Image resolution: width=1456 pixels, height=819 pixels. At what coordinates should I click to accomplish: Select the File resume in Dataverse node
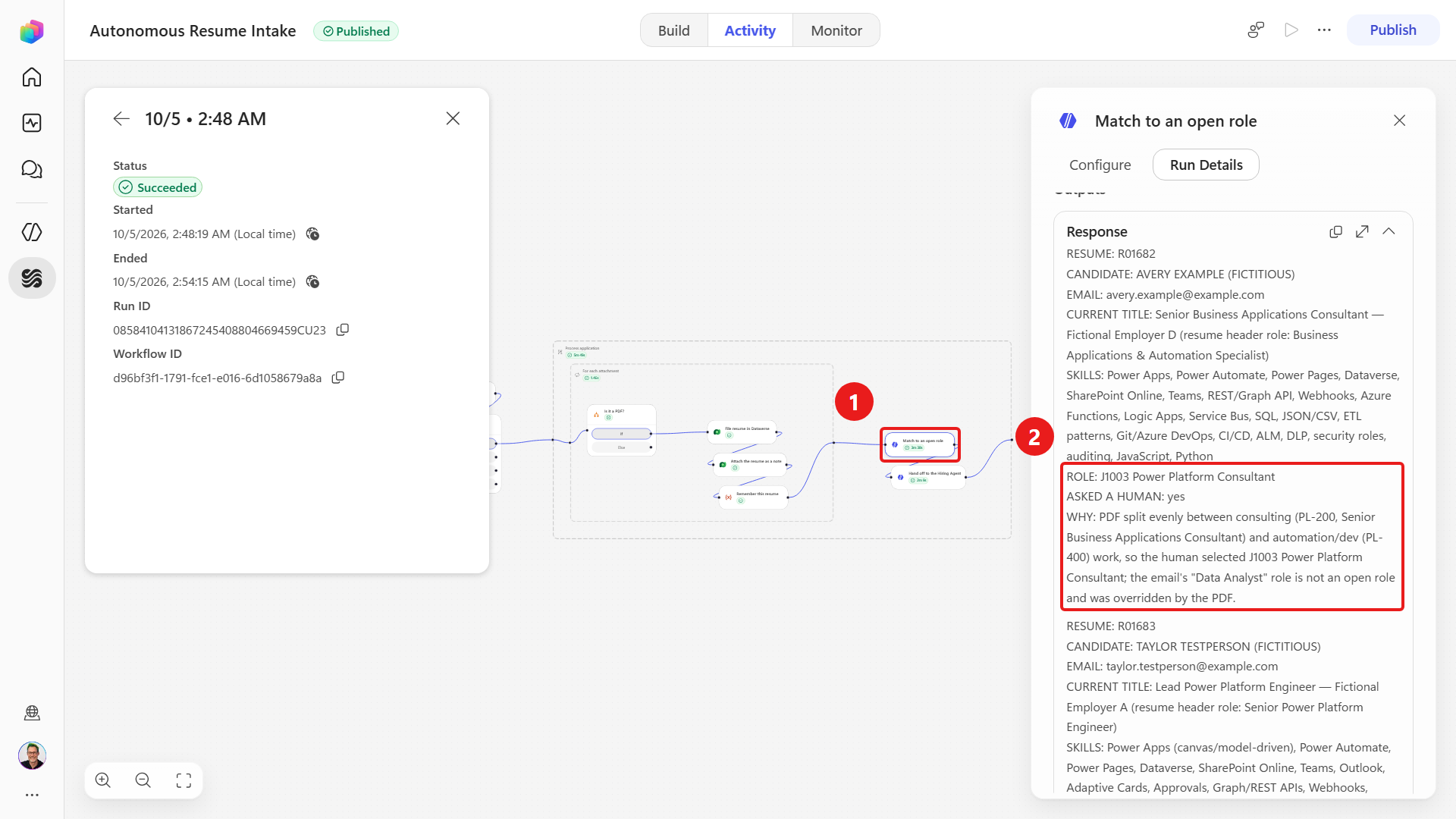point(742,432)
